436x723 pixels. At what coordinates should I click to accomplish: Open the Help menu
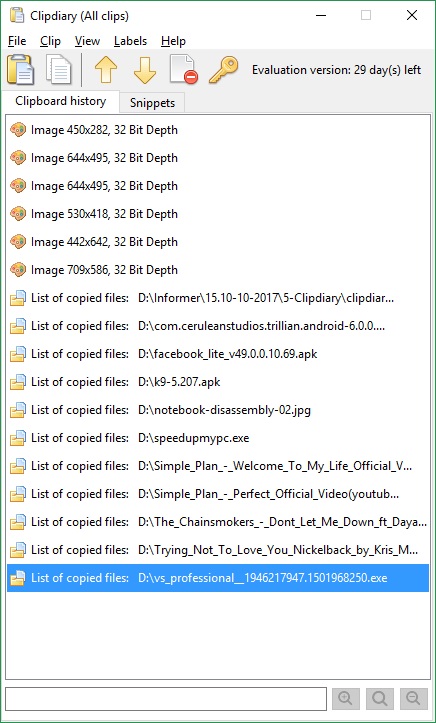pyautogui.click(x=173, y=41)
